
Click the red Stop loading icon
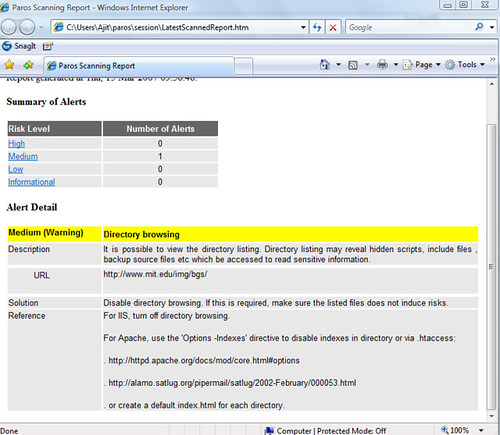tap(333, 27)
